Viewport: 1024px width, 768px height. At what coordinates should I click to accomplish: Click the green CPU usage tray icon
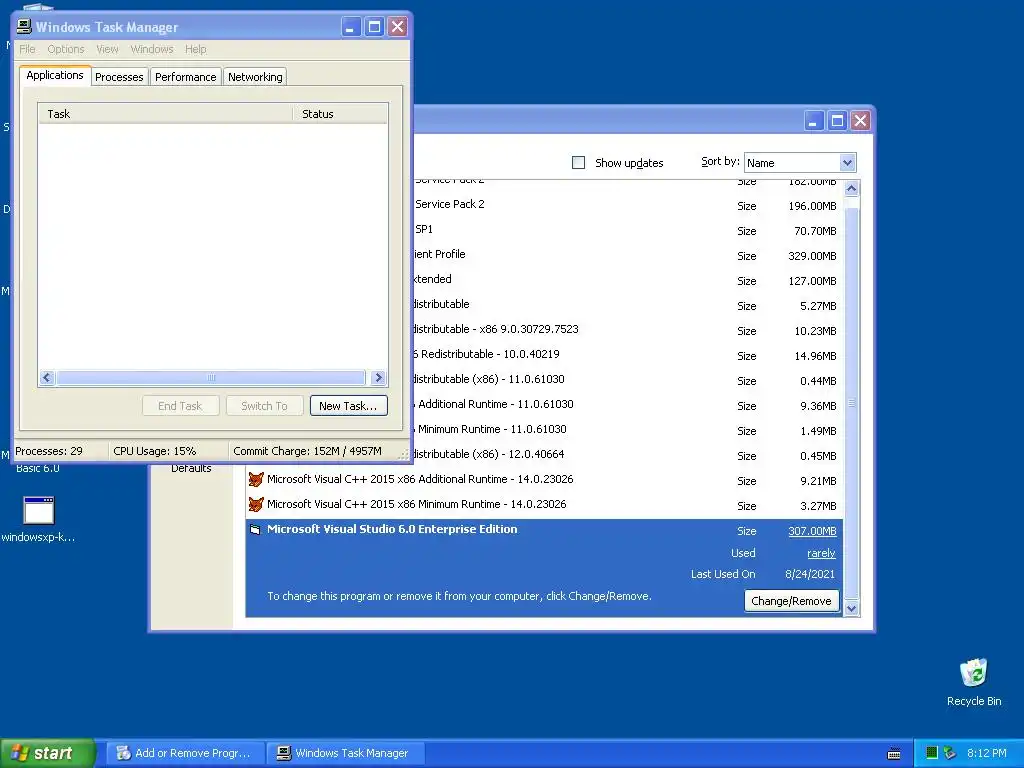(x=932, y=753)
